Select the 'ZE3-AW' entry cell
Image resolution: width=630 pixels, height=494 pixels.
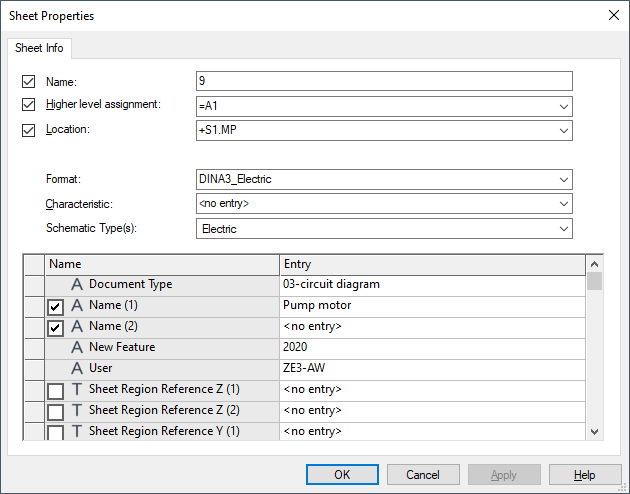tap(433, 368)
